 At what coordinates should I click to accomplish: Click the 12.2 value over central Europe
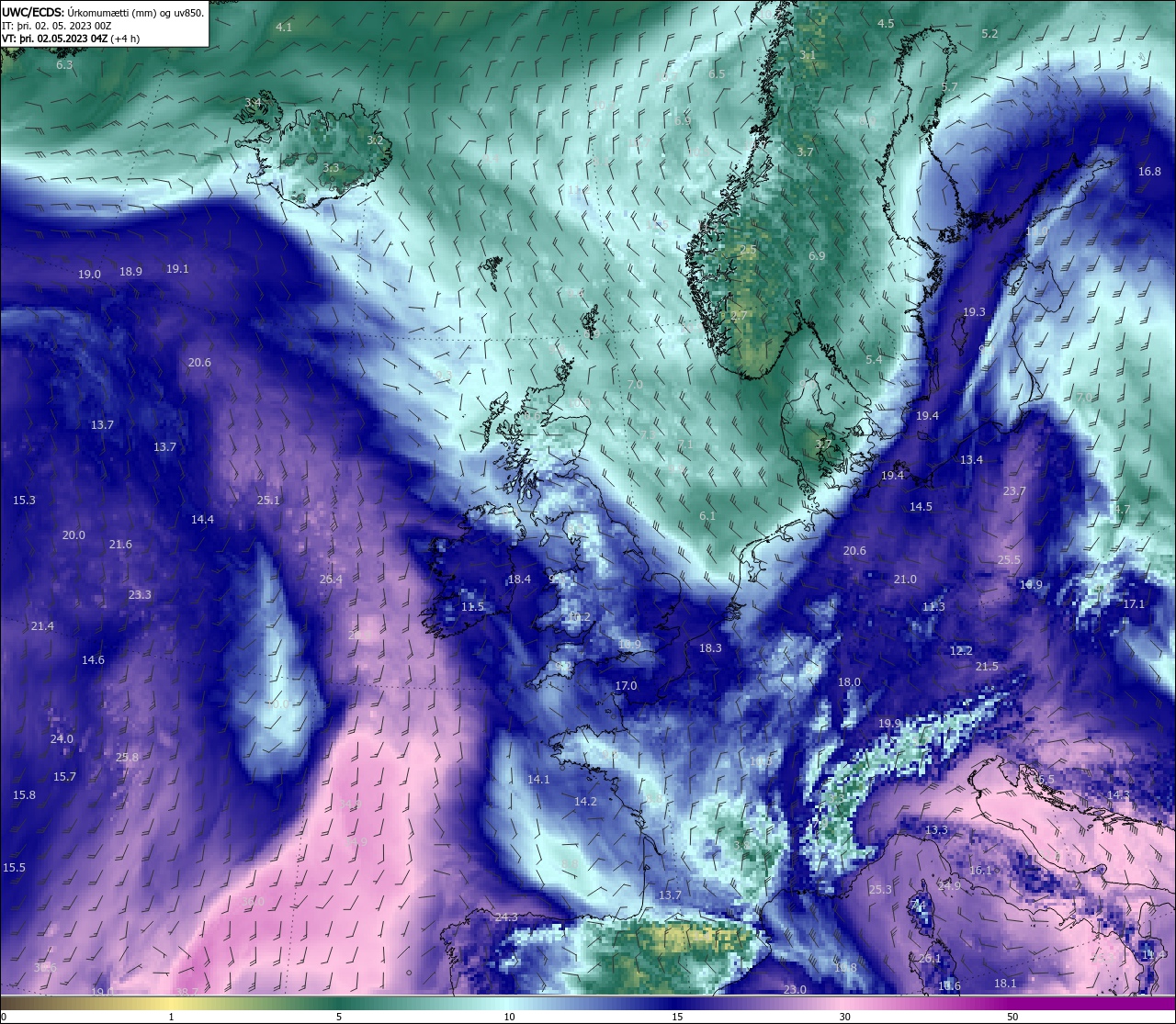tap(960, 651)
